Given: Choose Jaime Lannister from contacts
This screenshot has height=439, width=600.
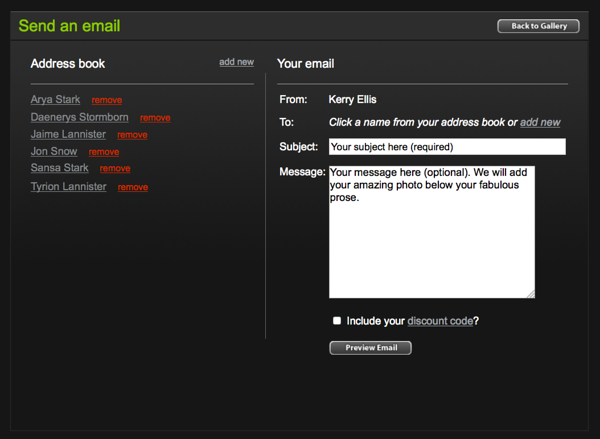Looking at the screenshot, I should (x=68, y=134).
